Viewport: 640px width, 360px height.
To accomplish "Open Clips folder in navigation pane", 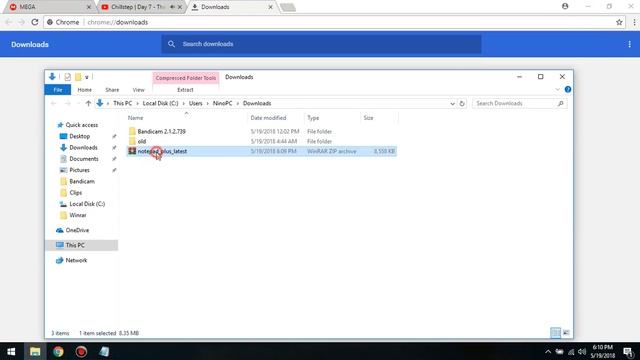I will (x=76, y=193).
